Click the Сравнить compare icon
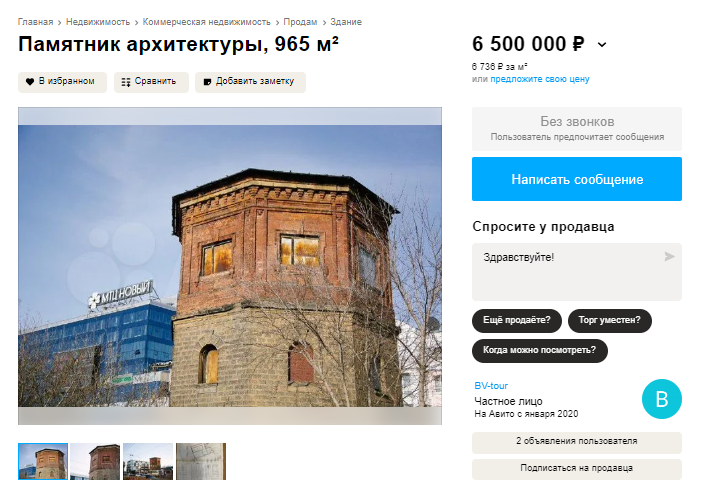Image resolution: width=702 pixels, height=497 pixels. pos(126,82)
